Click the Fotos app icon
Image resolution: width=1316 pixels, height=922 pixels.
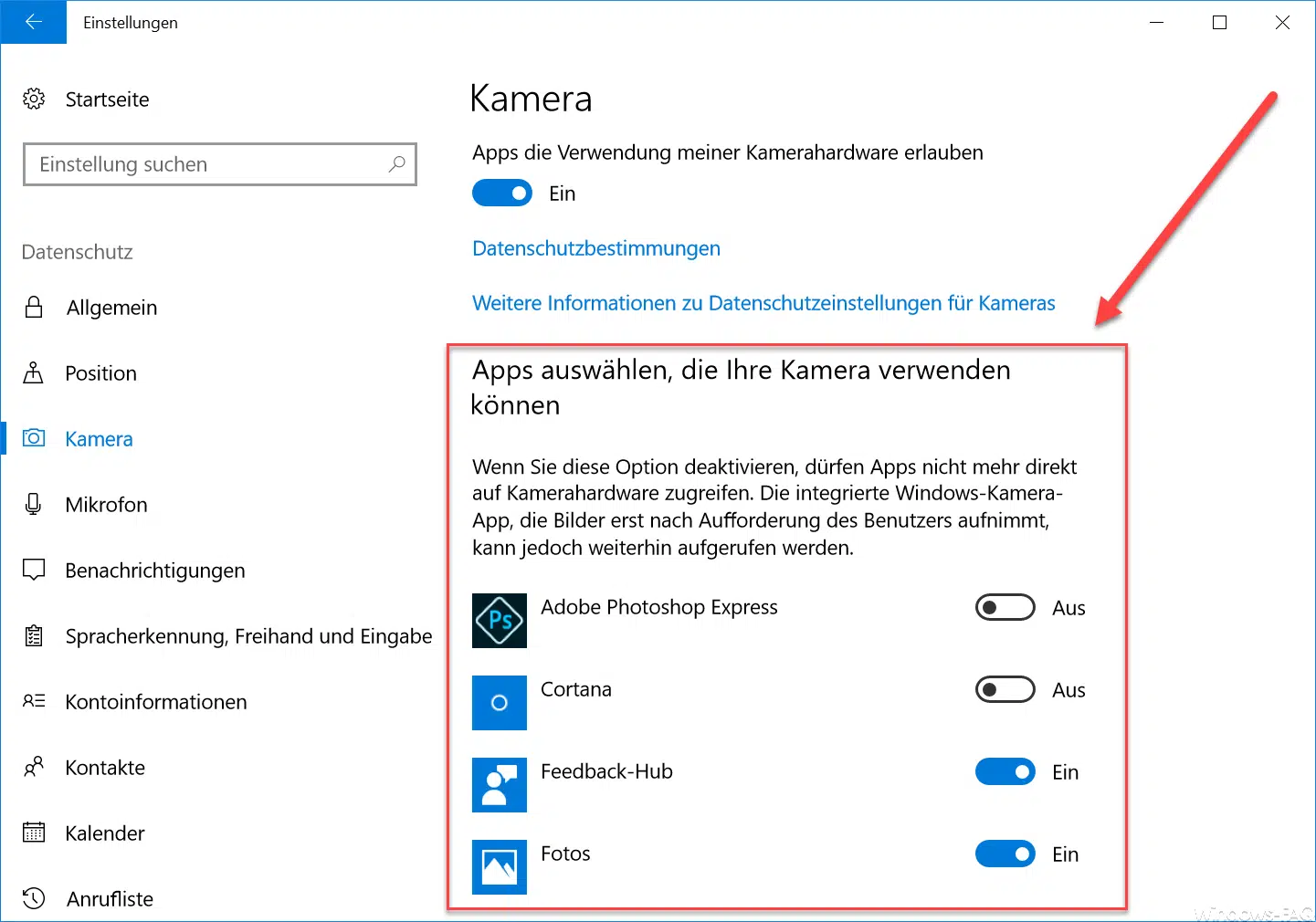pyautogui.click(x=500, y=867)
